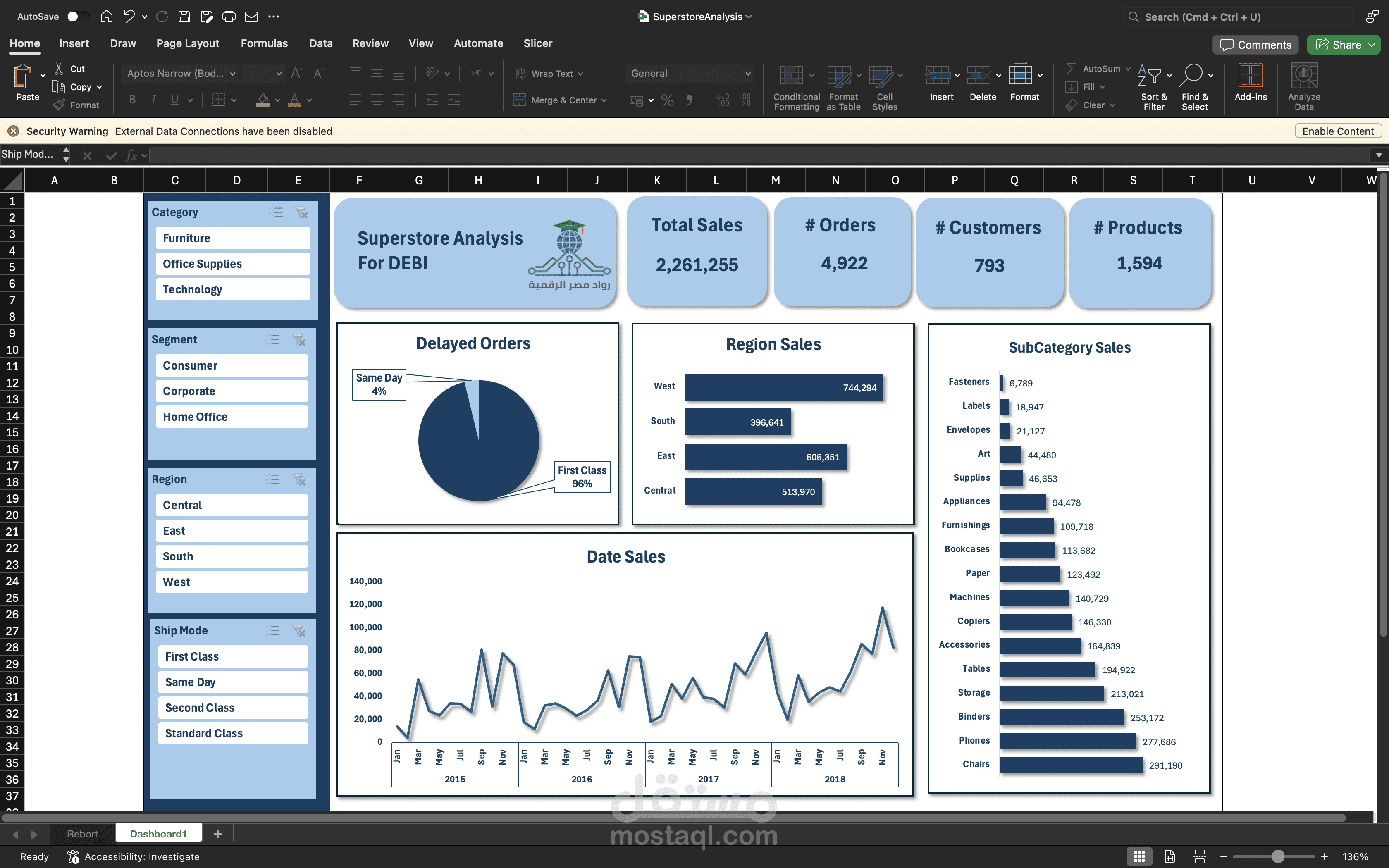1389x868 pixels.
Task: Click Accessibility: Investigate in status bar
Action: (x=133, y=856)
